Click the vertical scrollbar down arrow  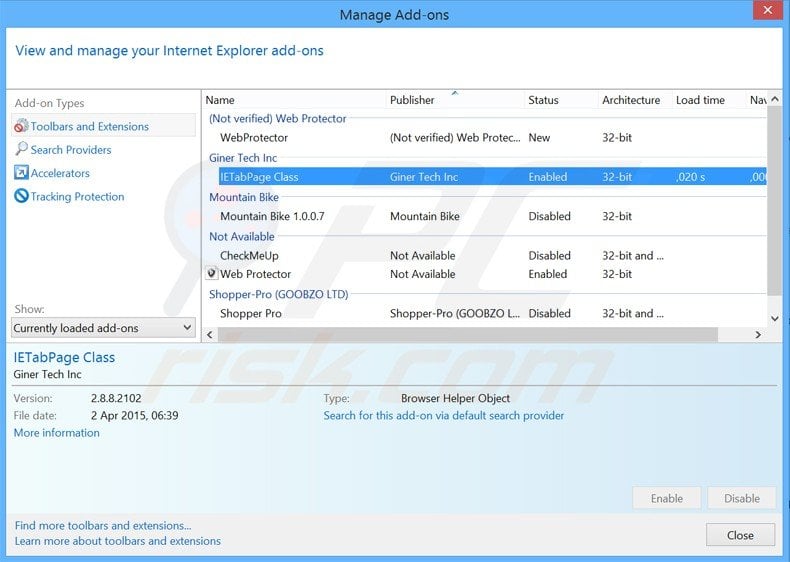click(x=775, y=319)
